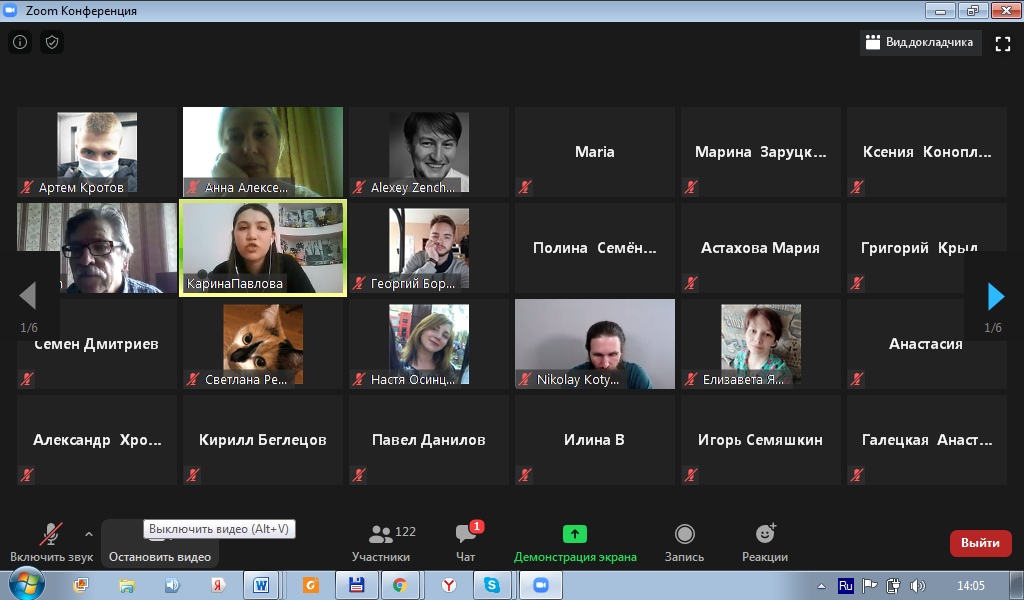Screen dimensions: 1024x600
Task: Select Артем Кротов's video tile
Action: click(97, 152)
